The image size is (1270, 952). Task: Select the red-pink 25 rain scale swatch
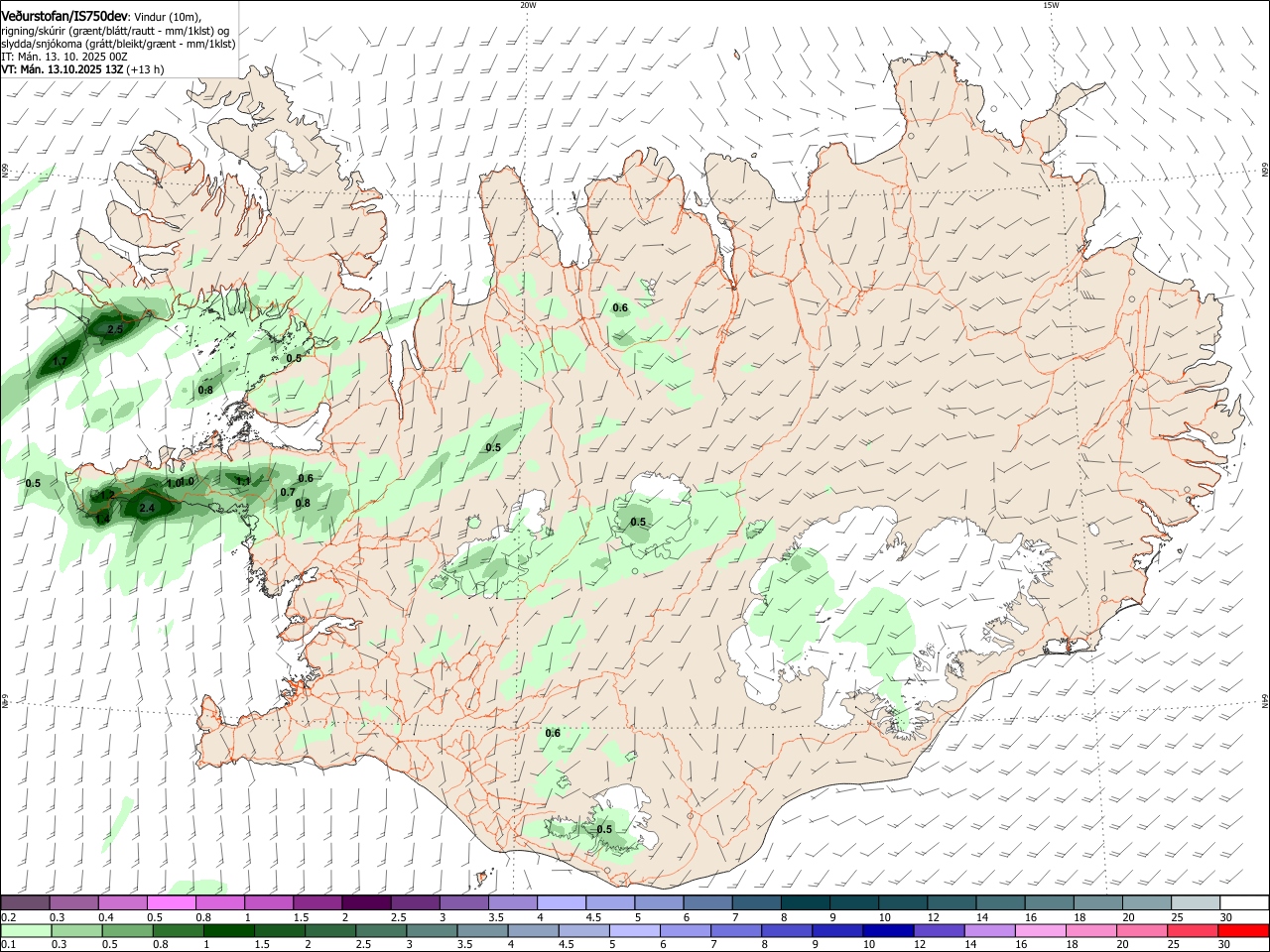(x=1193, y=930)
